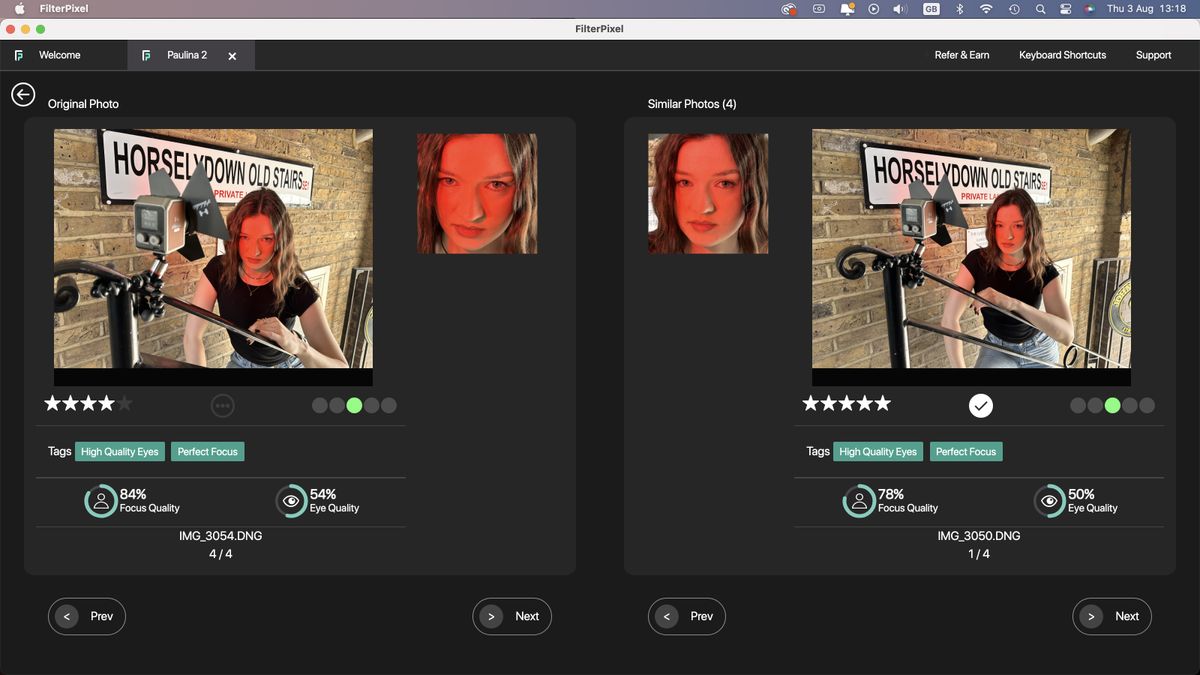Screen dimensions: 1200x675
Task: Click the back arrow at top left
Action: tap(22, 94)
